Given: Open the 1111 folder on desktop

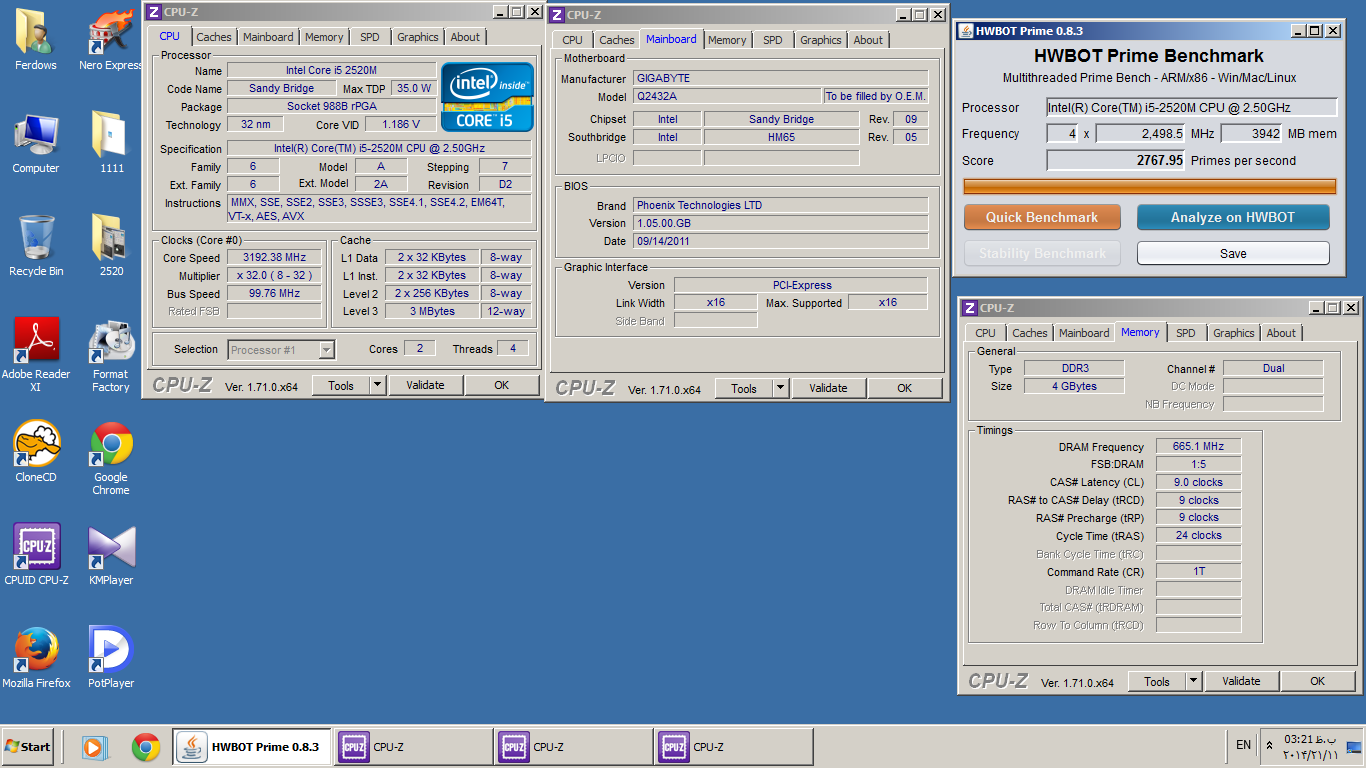Looking at the screenshot, I should 111,142.
